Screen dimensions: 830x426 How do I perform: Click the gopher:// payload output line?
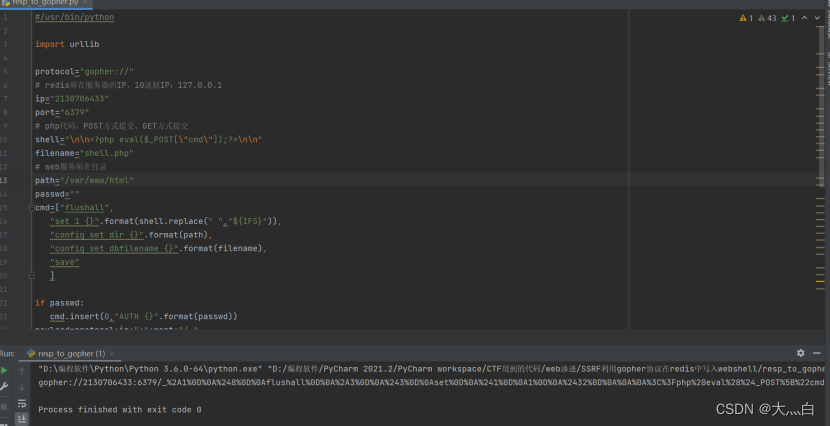431,383
